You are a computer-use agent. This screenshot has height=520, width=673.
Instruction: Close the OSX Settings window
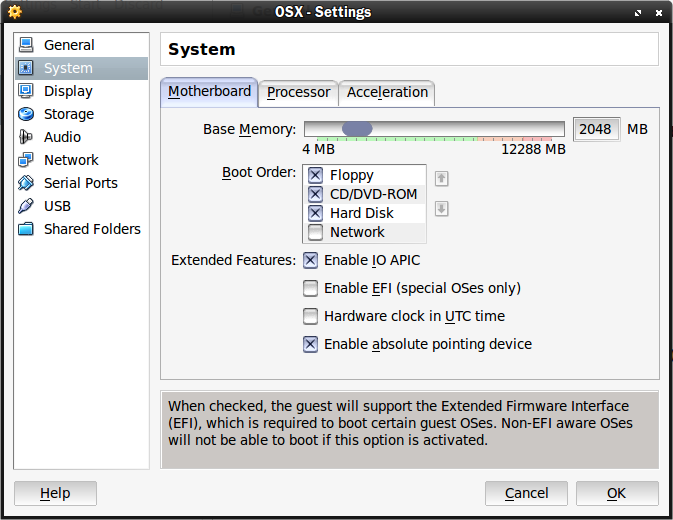tap(659, 13)
